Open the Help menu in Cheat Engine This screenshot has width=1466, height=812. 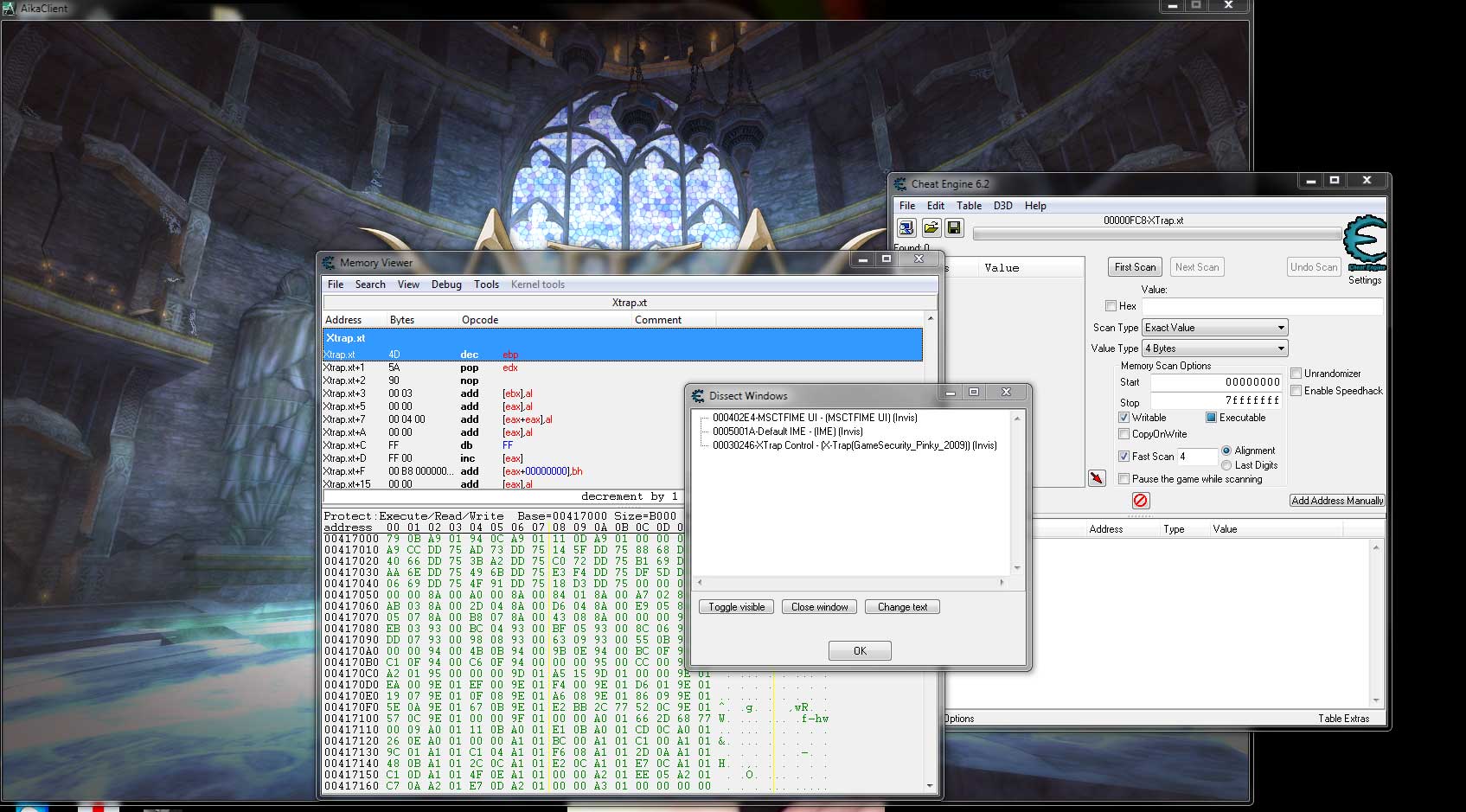[x=1035, y=206]
